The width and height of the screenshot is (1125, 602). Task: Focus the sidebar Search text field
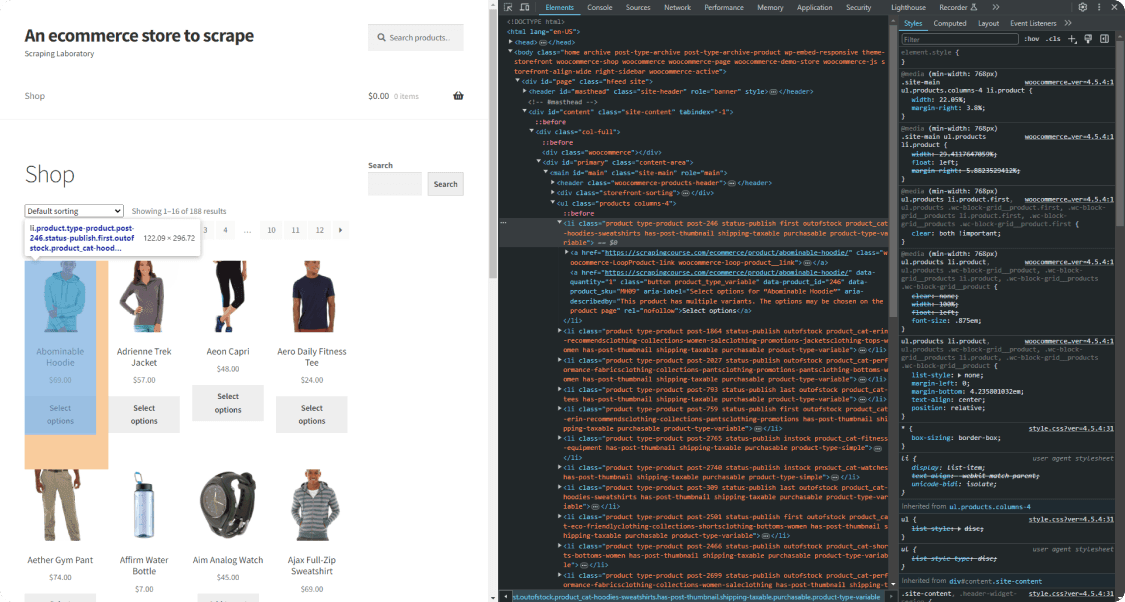395,184
